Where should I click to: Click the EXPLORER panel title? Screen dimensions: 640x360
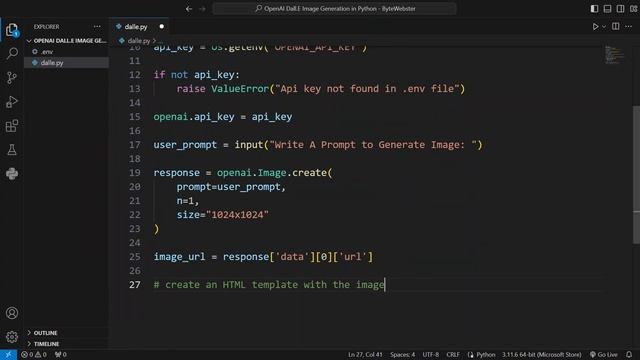[x=47, y=27]
